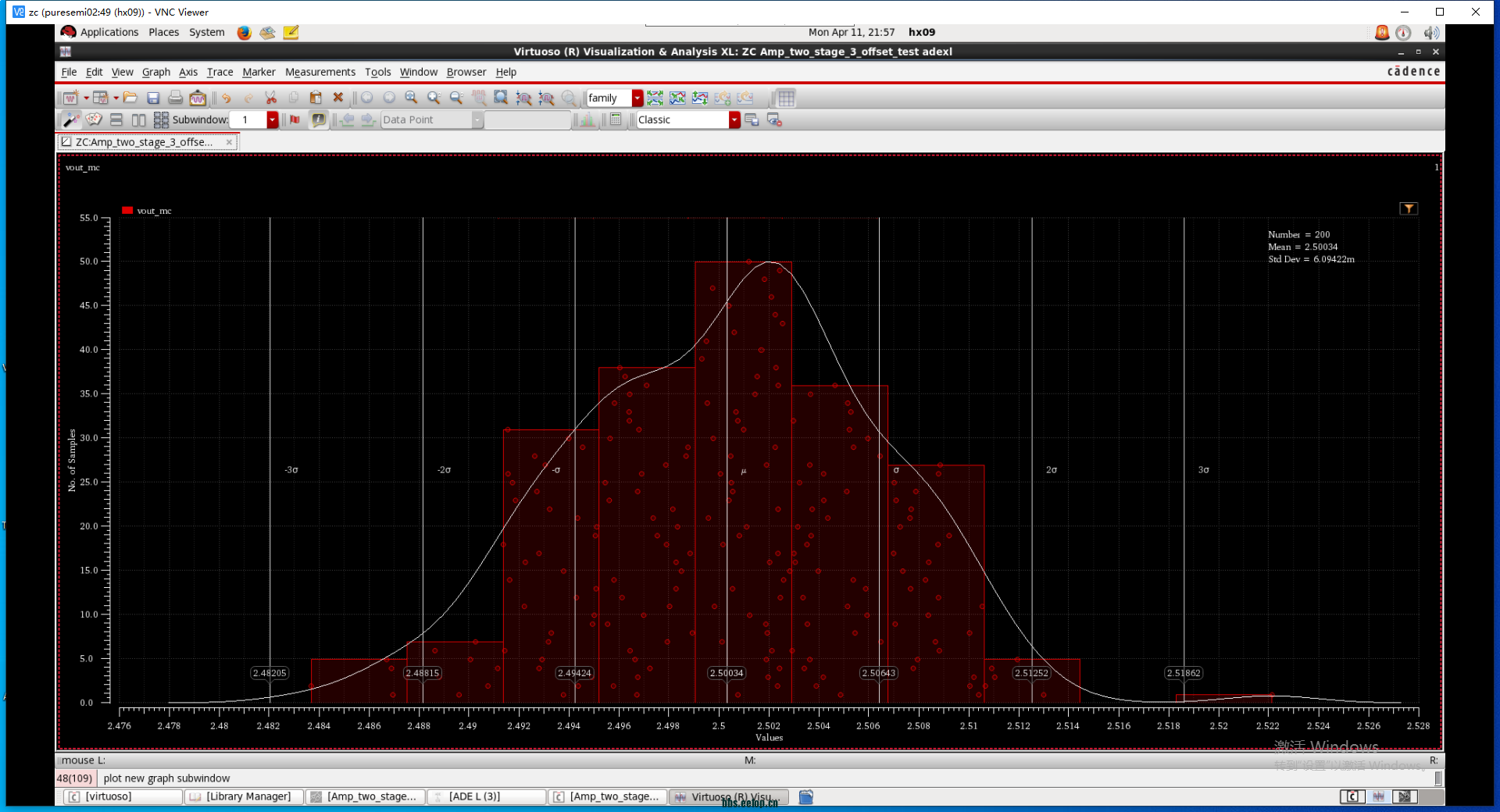1500x812 pixels.
Task: Click the red flag marker icon
Action: pyautogui.click(x=295, y=119)
